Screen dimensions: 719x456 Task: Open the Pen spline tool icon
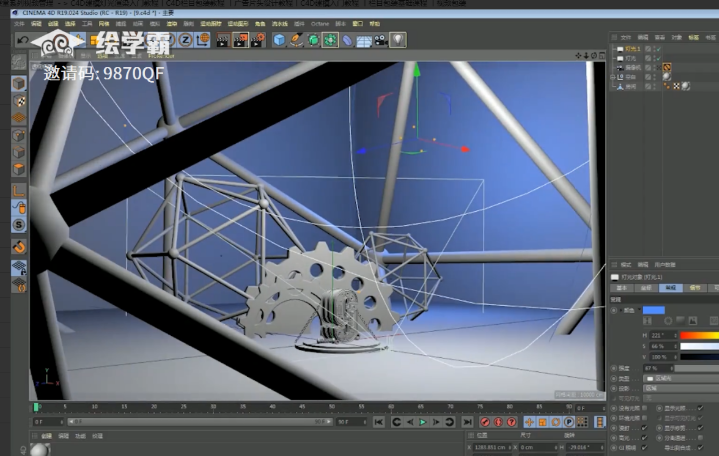click(296, 40)
